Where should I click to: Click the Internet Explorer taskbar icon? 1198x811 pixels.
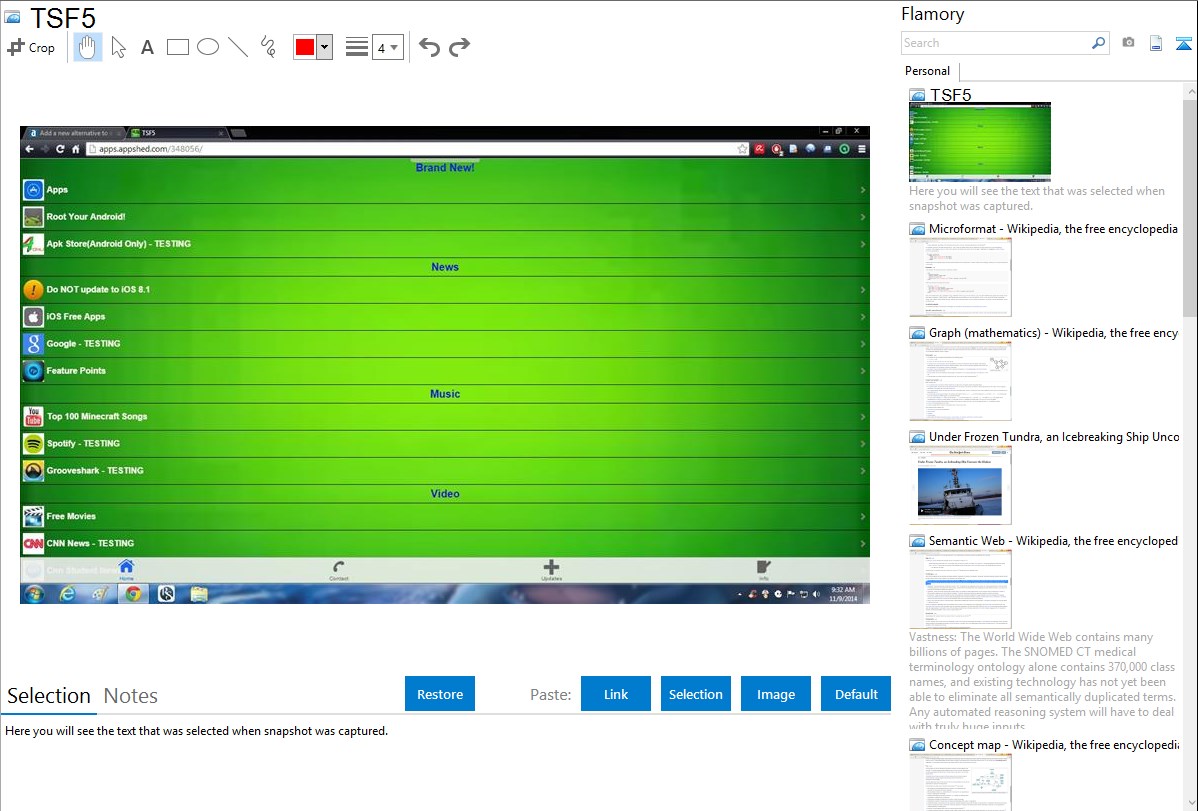coord(67,593)
